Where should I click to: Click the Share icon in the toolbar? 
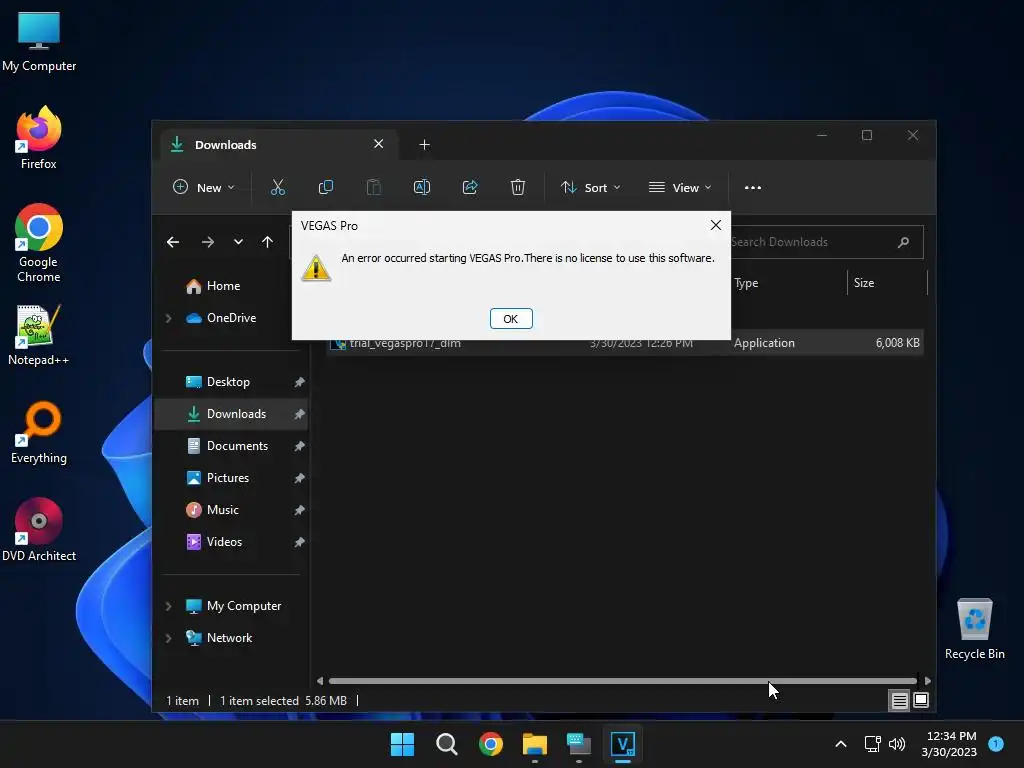tap(470, 187)
